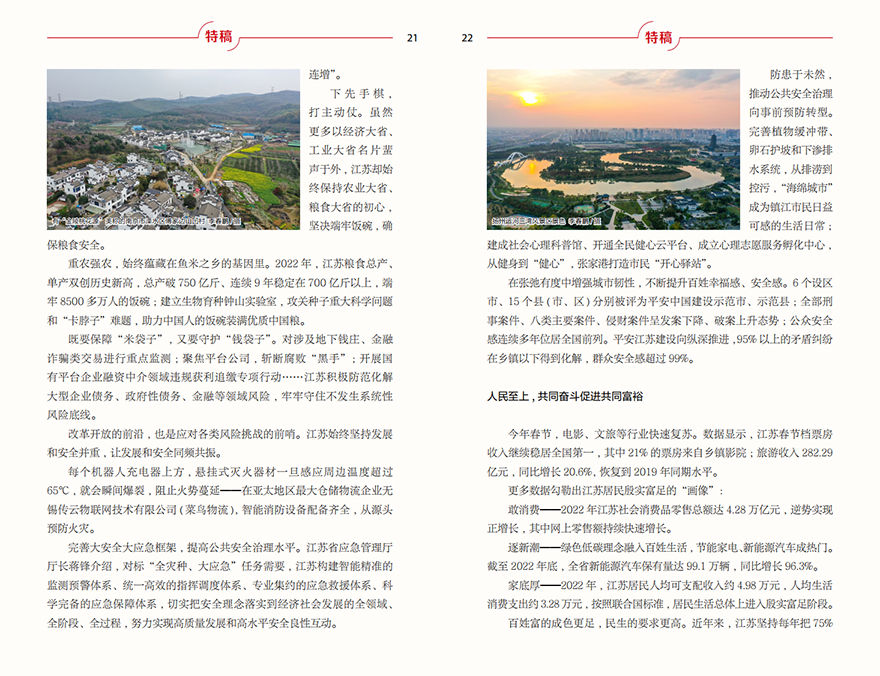Screen dimensions: 880x676
Task: Click the page number 21
Action: click(412, 38)
